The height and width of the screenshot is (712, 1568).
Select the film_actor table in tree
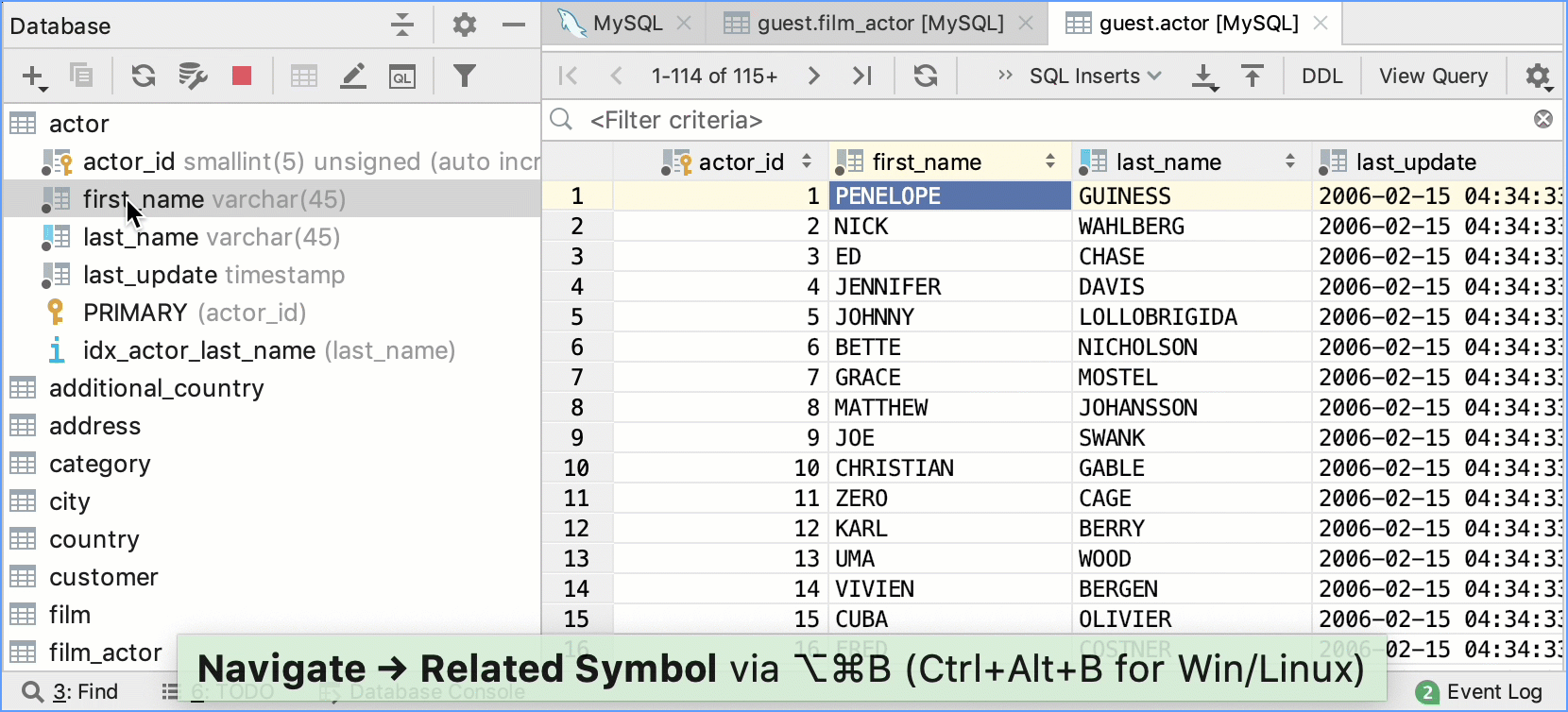point(105,653)
